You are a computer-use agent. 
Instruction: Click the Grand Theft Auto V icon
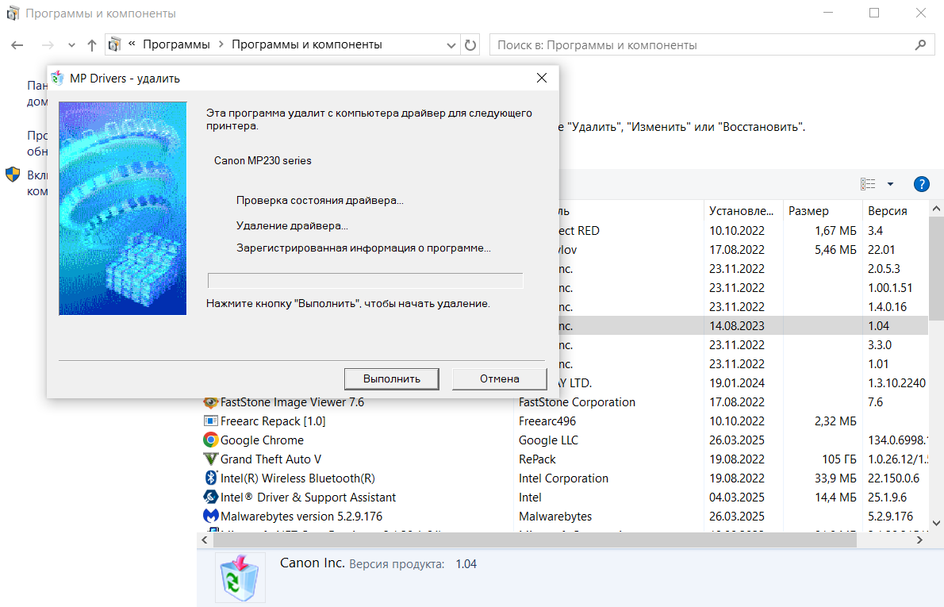click(x=210, y=459)
